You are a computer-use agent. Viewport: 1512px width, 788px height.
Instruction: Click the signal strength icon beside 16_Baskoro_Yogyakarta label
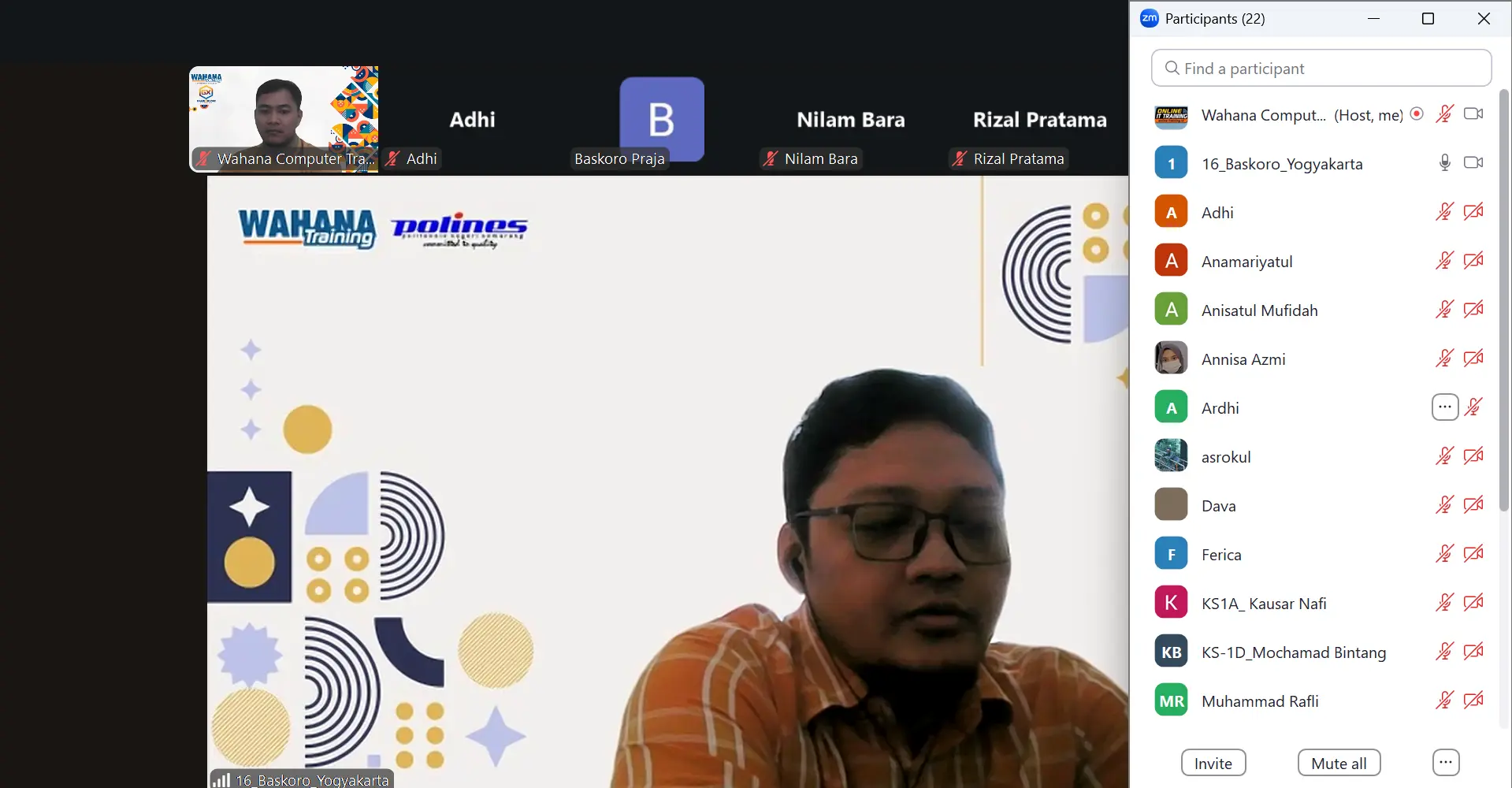click(x=221, y=780)
